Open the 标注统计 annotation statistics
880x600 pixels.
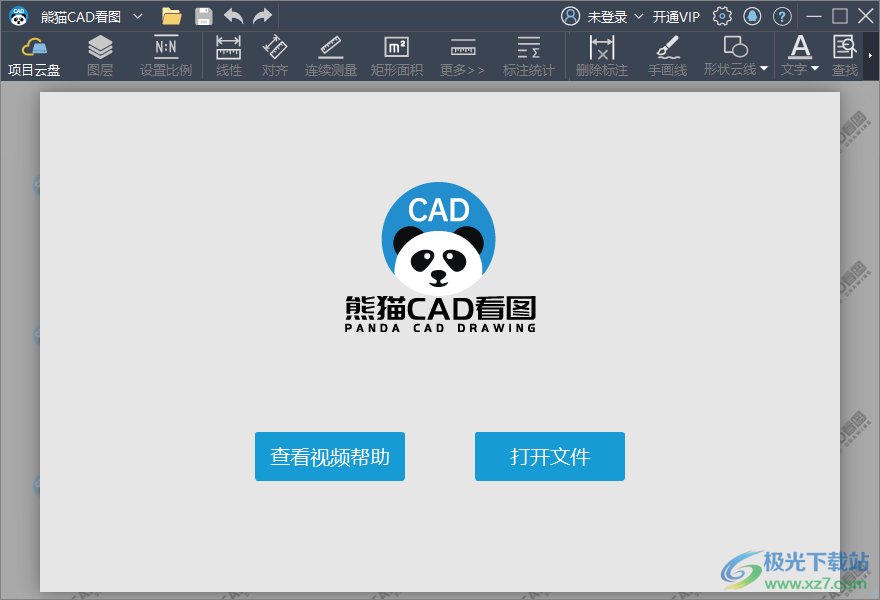coord(529,57)
